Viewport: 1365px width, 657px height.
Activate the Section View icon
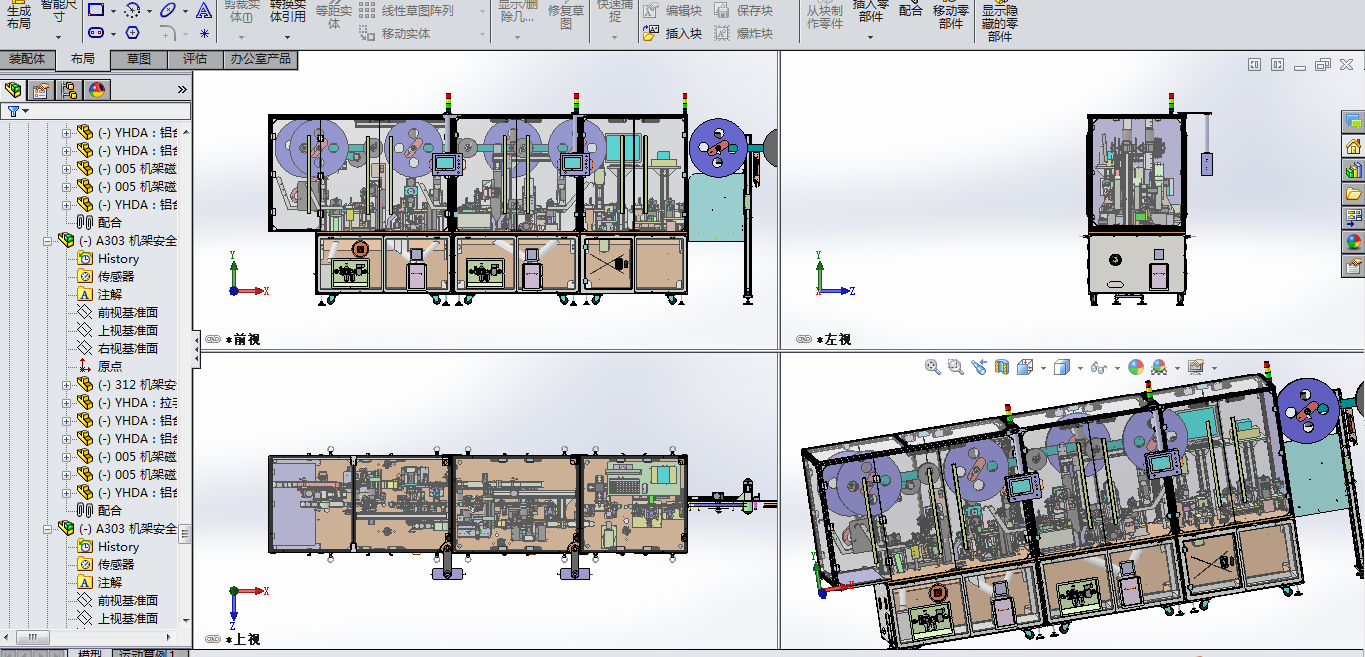(x=1002, y=367)
